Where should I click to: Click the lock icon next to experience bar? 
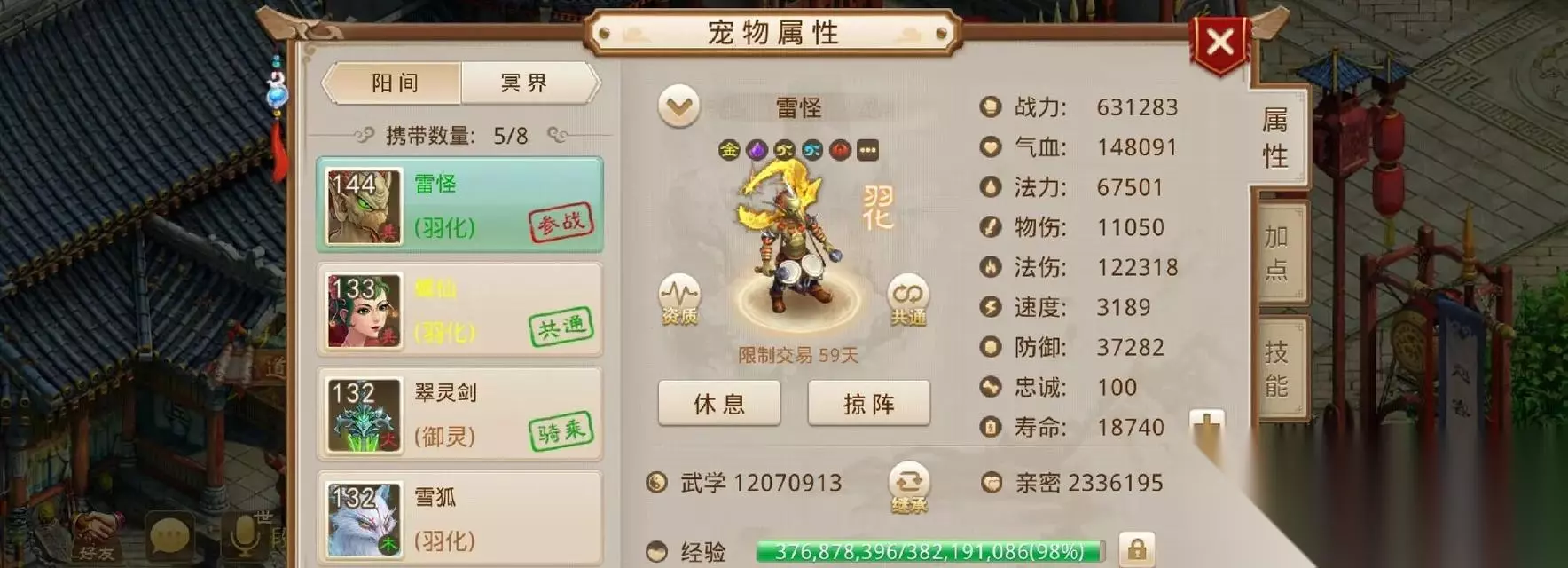pyautogui.click(x=1136, y=550)
